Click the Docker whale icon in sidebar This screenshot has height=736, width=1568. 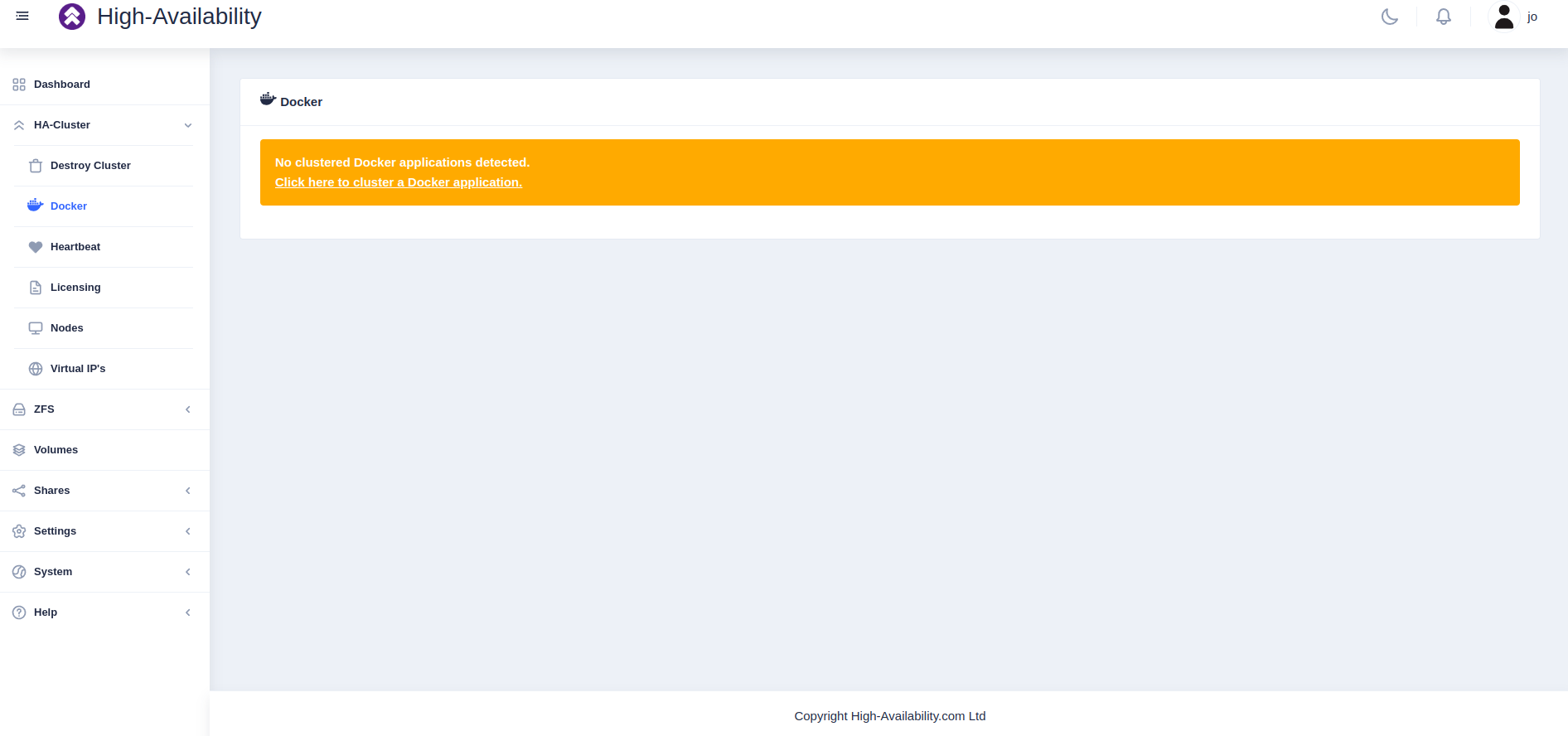tap(35, 206)
